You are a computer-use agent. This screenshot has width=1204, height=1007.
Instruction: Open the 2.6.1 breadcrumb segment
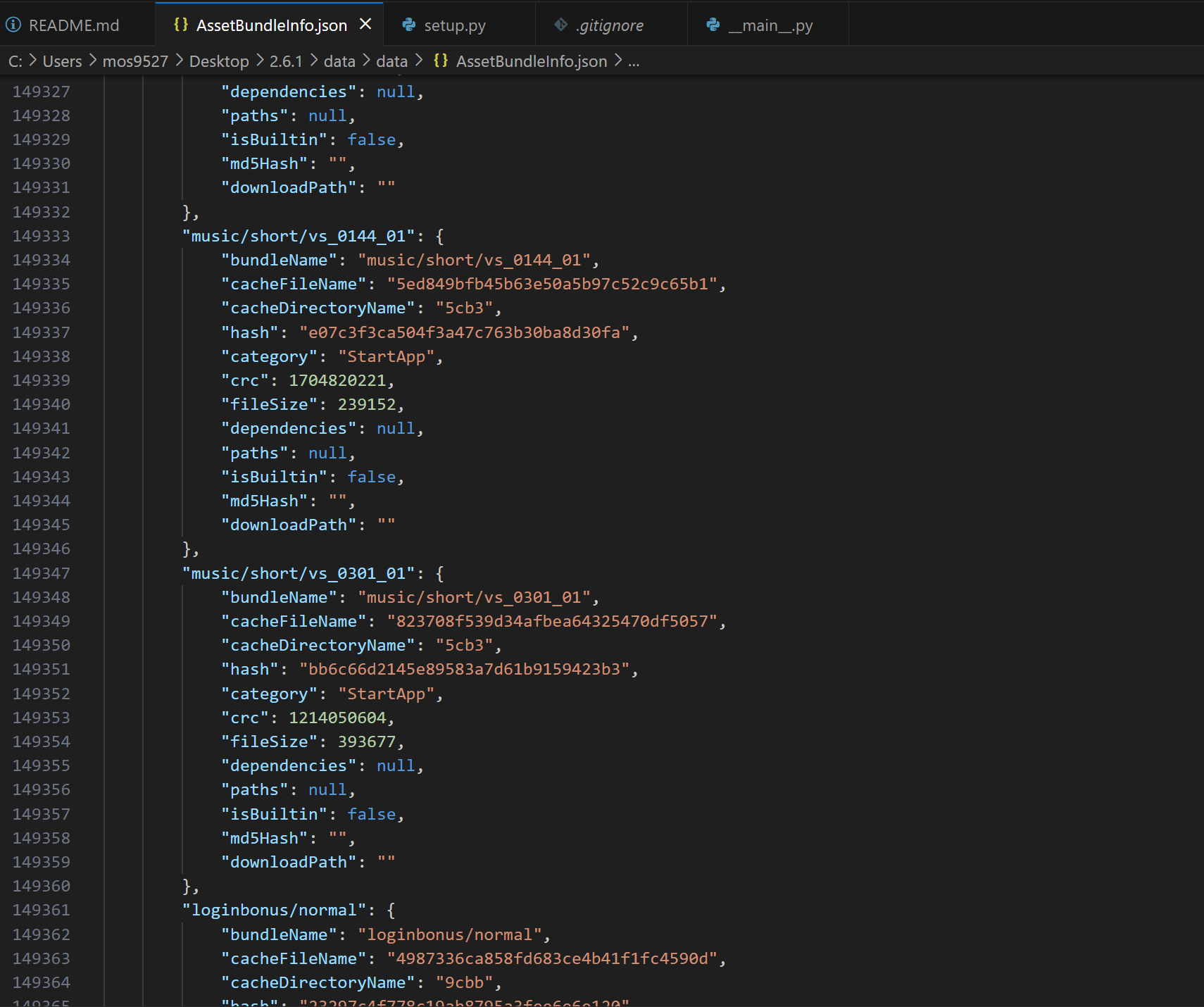point(286,61)
